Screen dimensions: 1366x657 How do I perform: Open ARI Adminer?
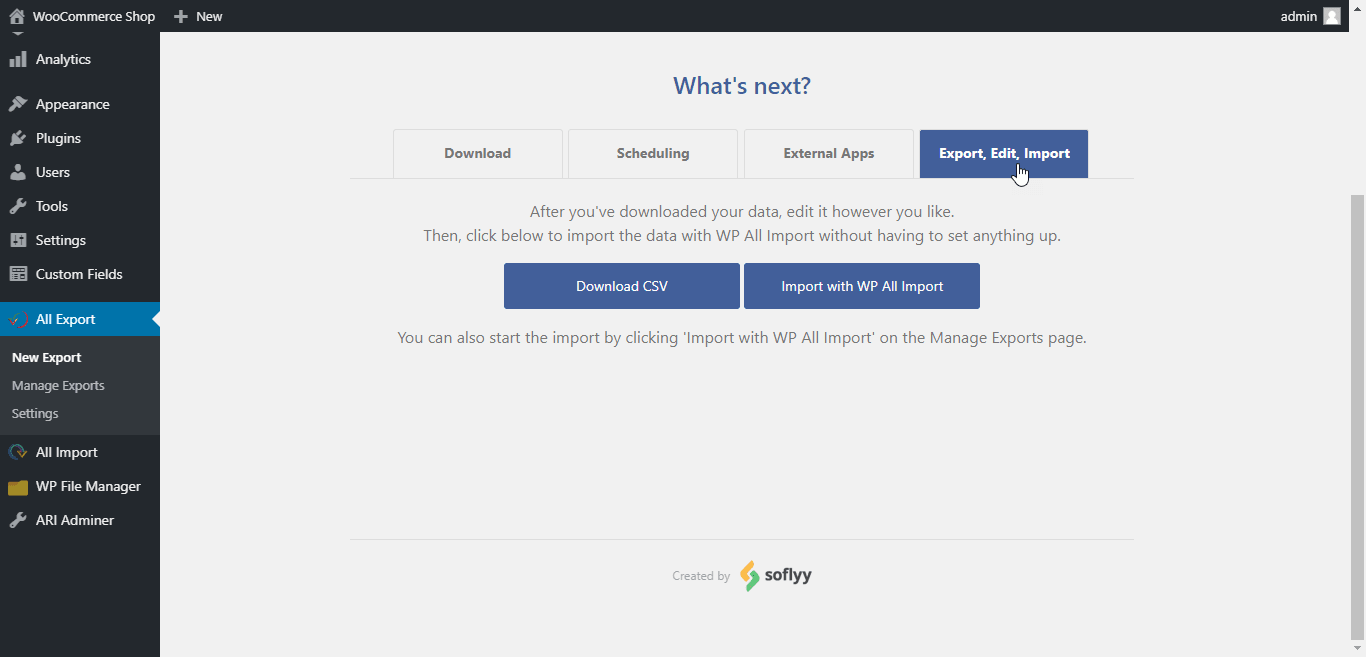80,520
